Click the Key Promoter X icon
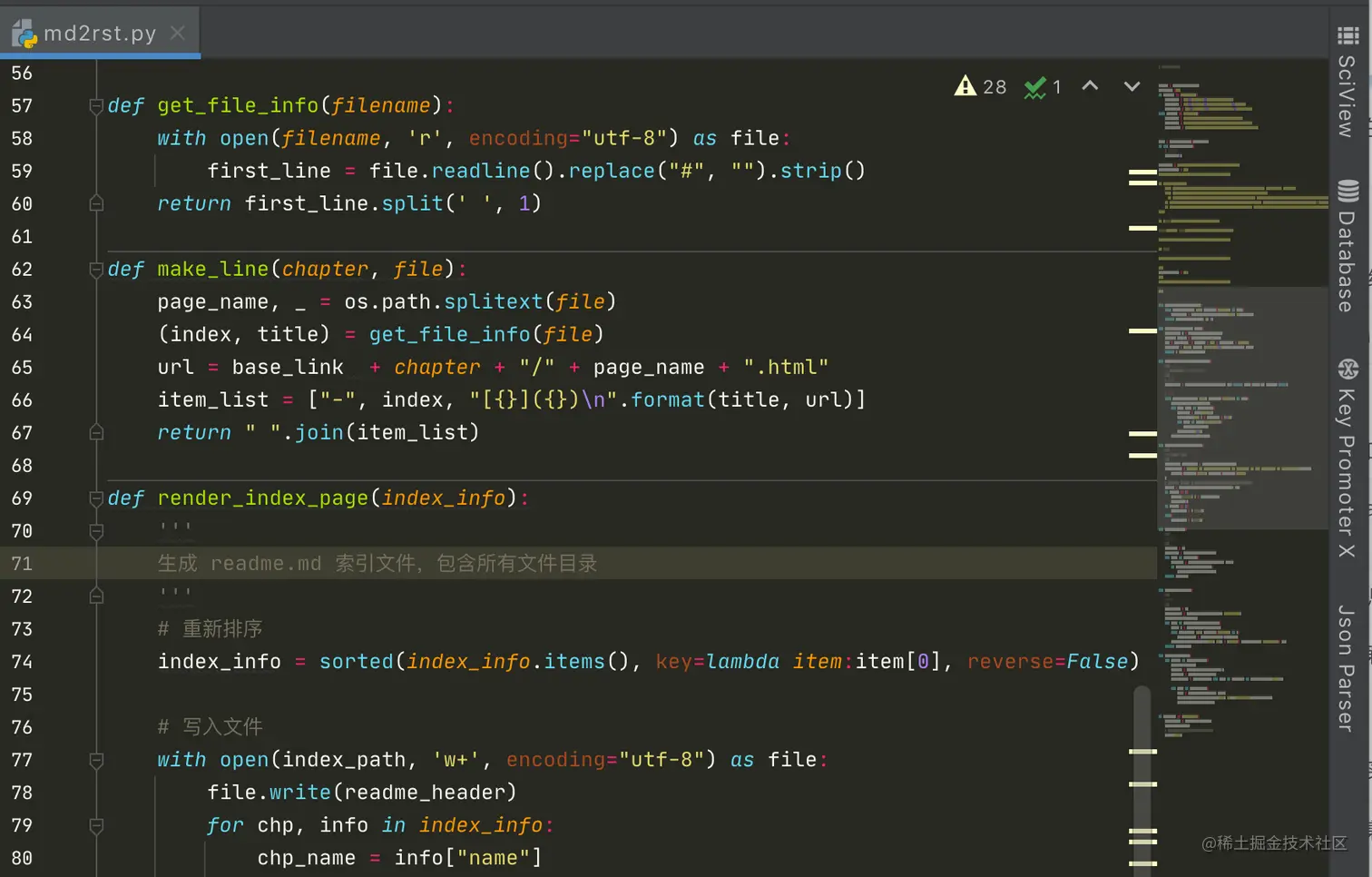This screenshot has height=877, width=1372. [x=1347, y=369]
